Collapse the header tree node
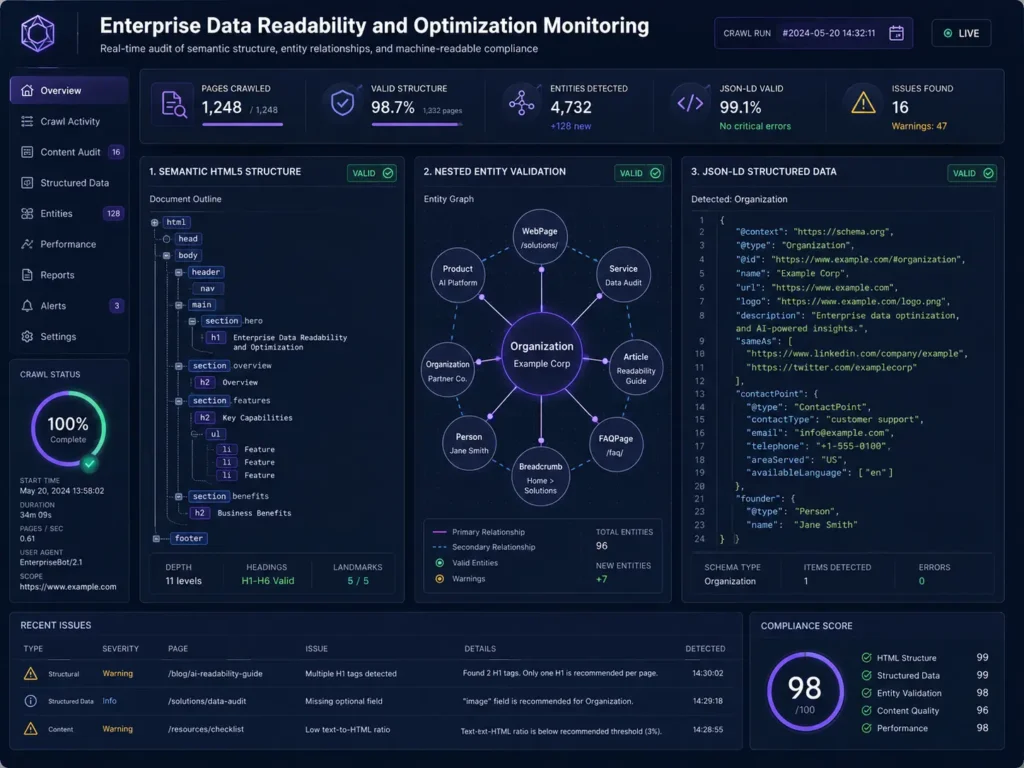Screen dimensions: 1024x768 pyautogui.click(x=178, y=272)
